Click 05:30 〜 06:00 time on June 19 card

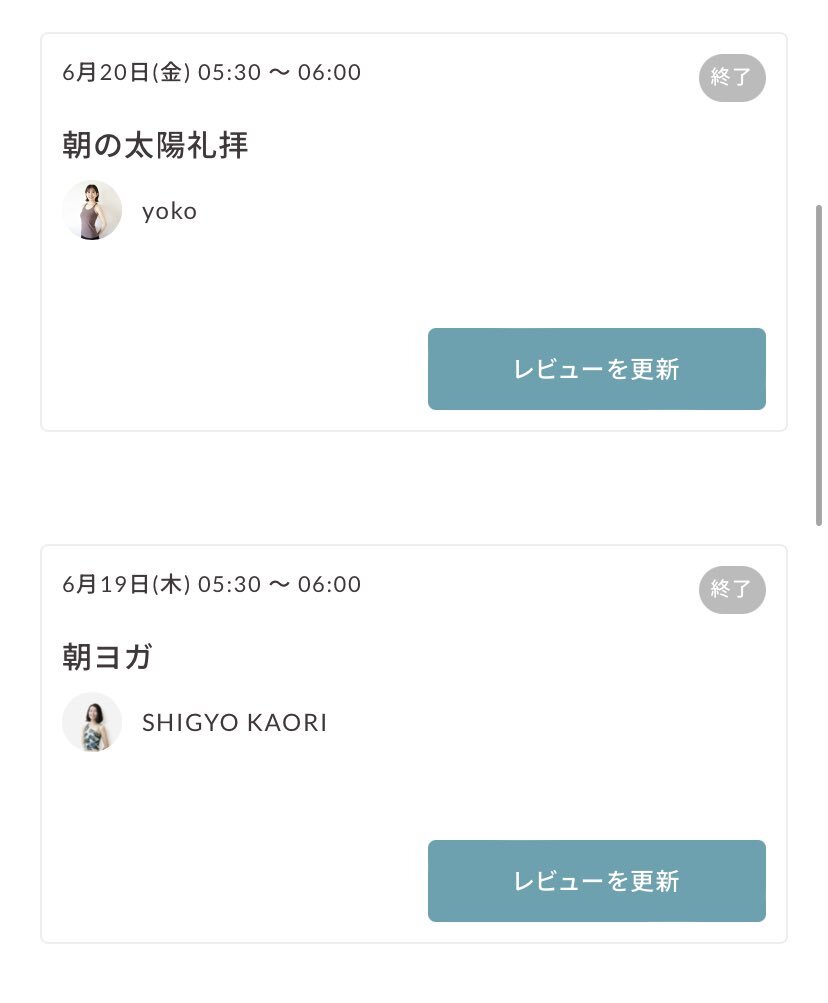click(280, 584)
